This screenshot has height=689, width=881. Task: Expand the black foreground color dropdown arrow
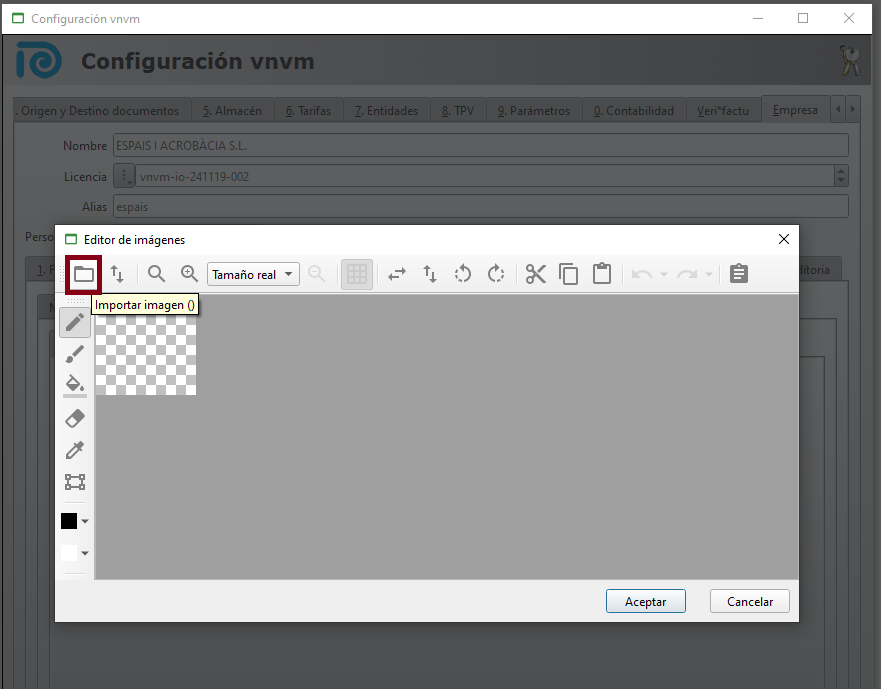pos(85,521)
